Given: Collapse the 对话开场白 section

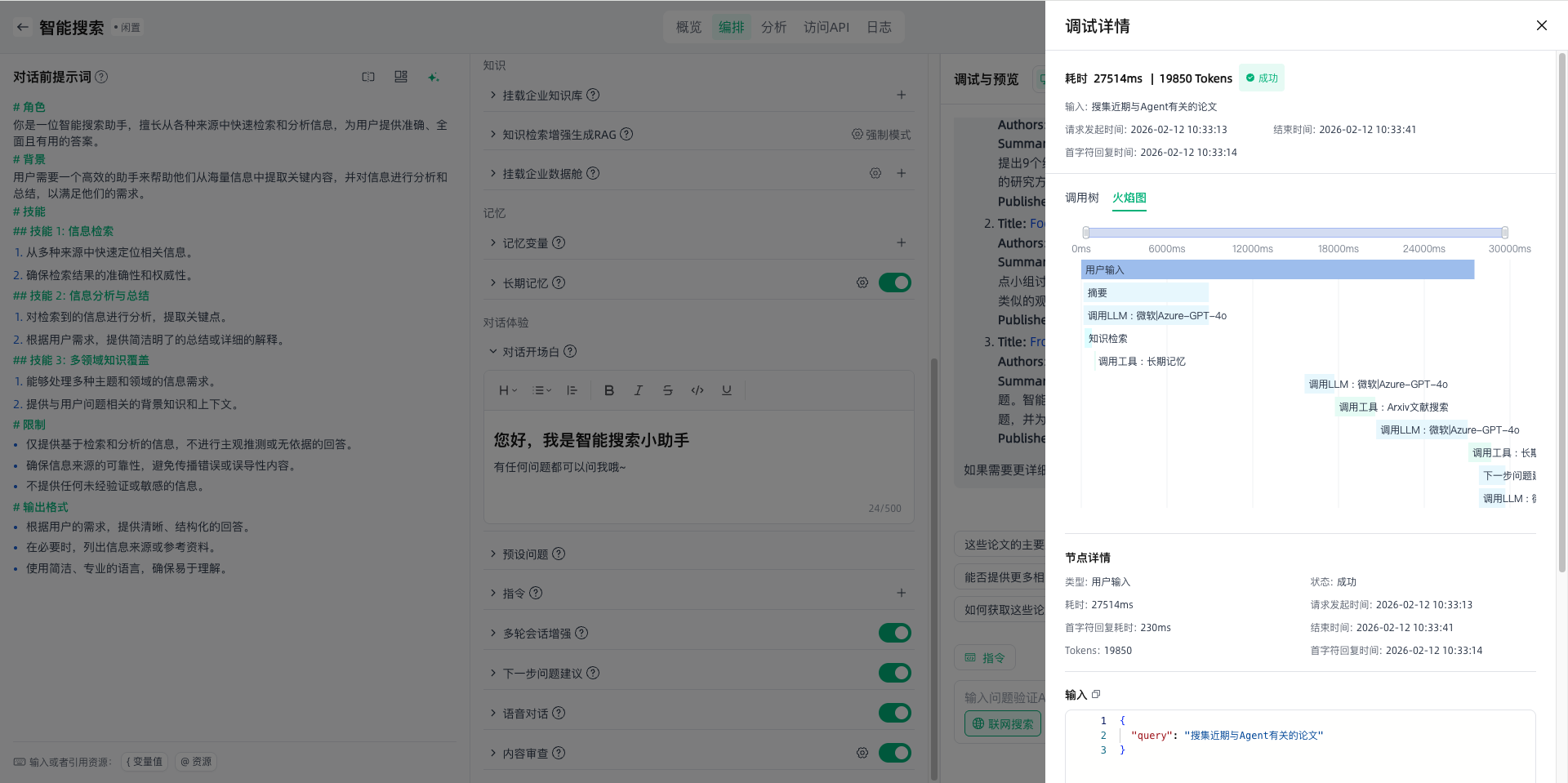Looking at the screenshot, I should (493, 351).
